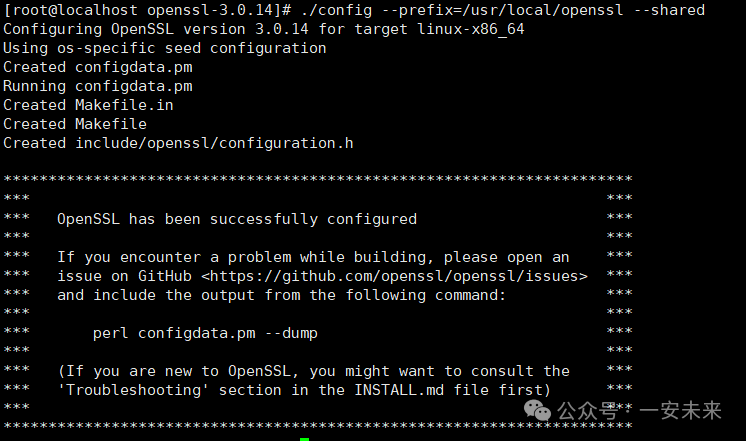Click the --shared flag
Viewport: 746px width, 441px height.
(x=669, y=10)
